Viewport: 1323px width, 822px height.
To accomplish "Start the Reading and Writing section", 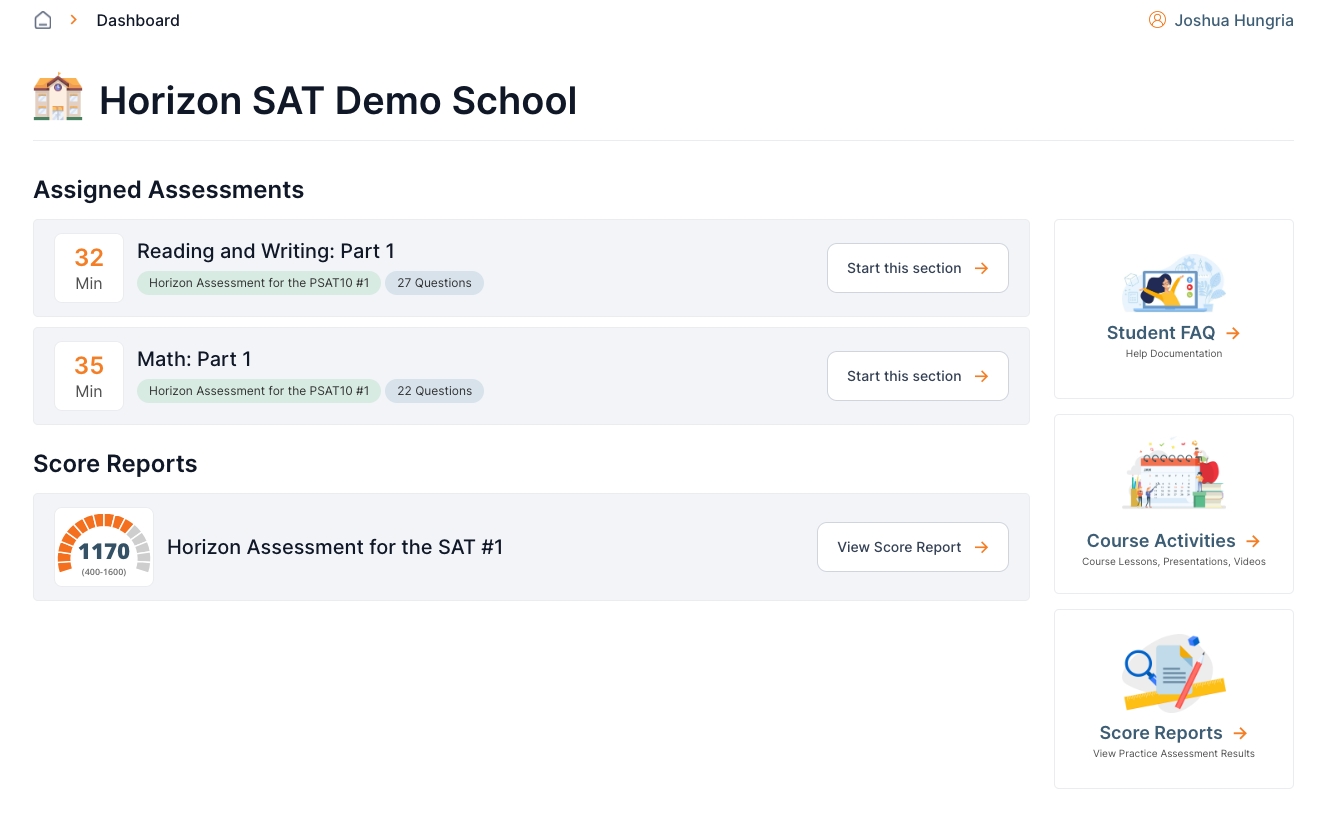I will [x=917, y=268].
